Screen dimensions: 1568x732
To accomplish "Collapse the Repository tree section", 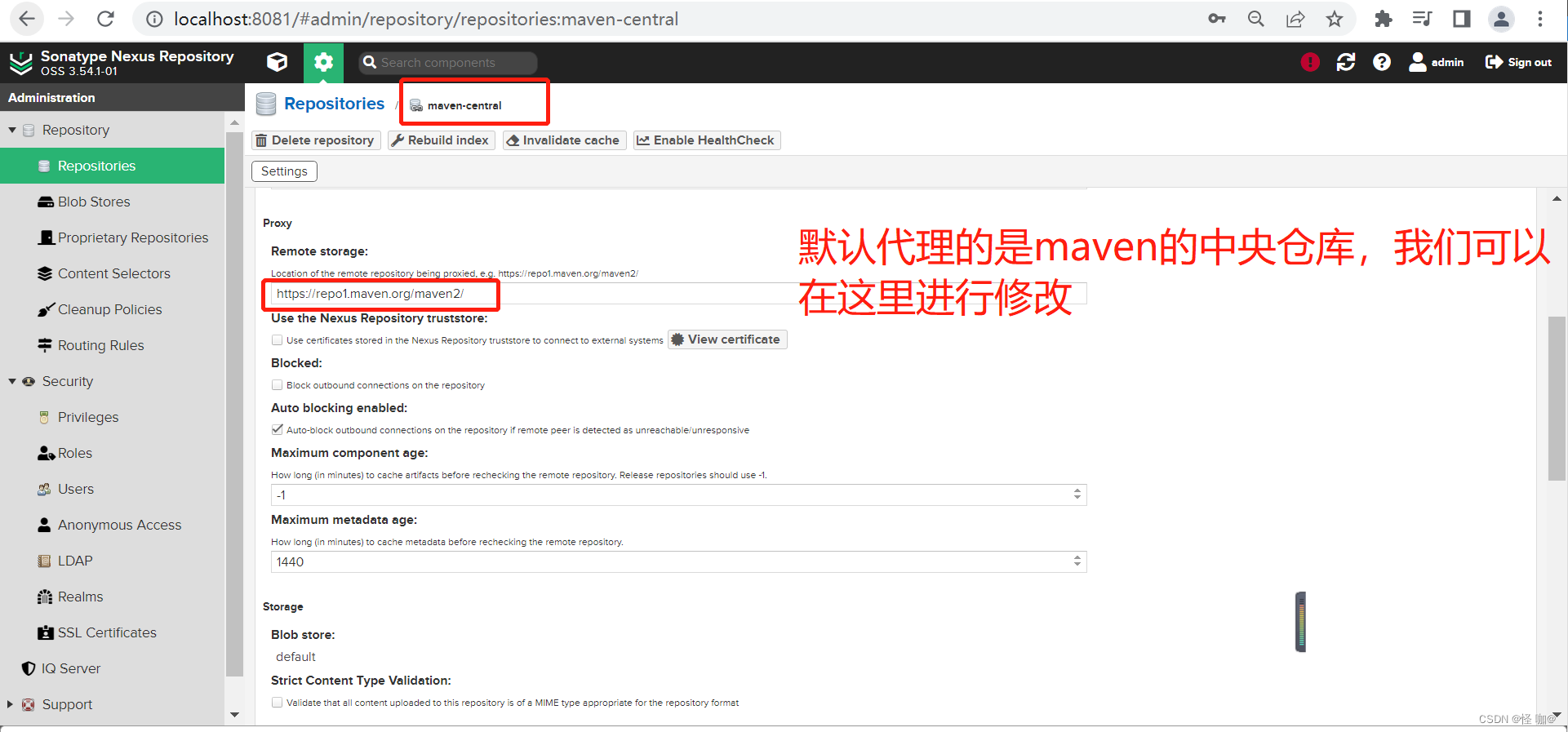I will [x=12, y=130].
